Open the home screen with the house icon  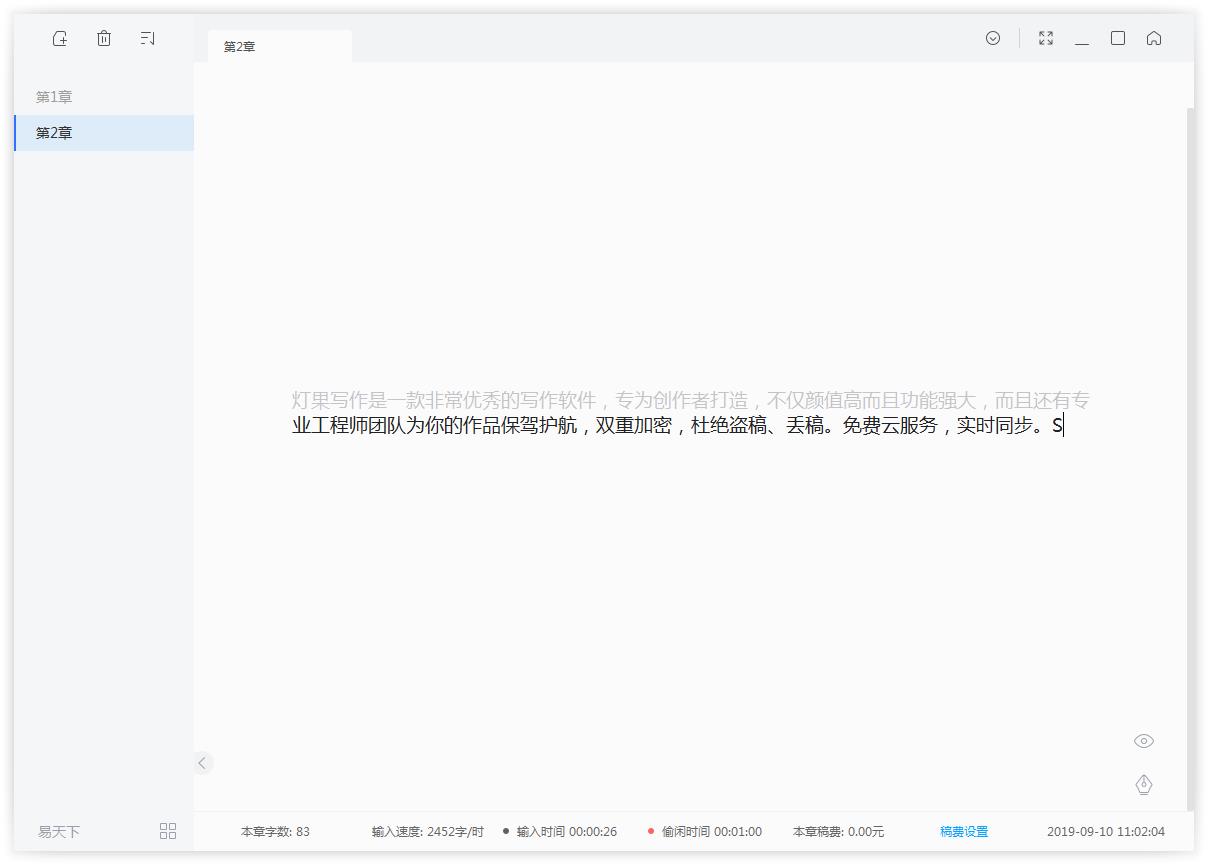click(x=1155, y=38)
